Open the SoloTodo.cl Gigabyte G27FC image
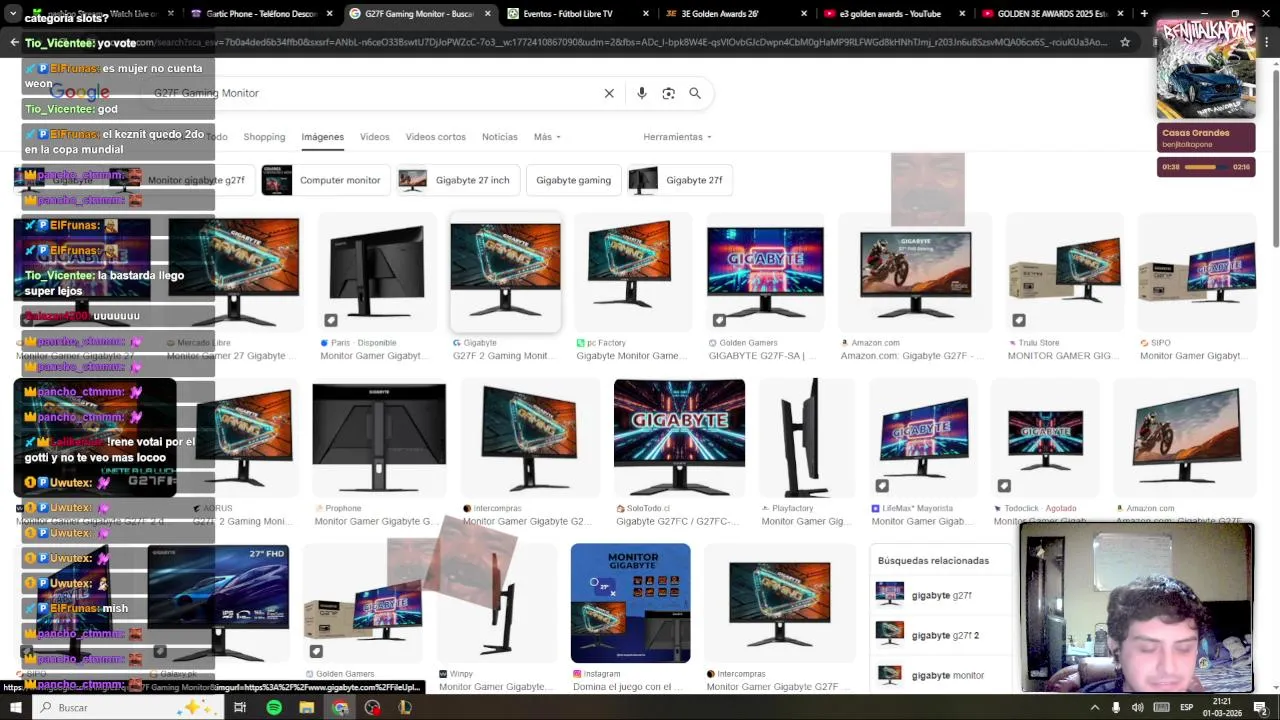1280x720 pixels. click(x=679, y=437)
